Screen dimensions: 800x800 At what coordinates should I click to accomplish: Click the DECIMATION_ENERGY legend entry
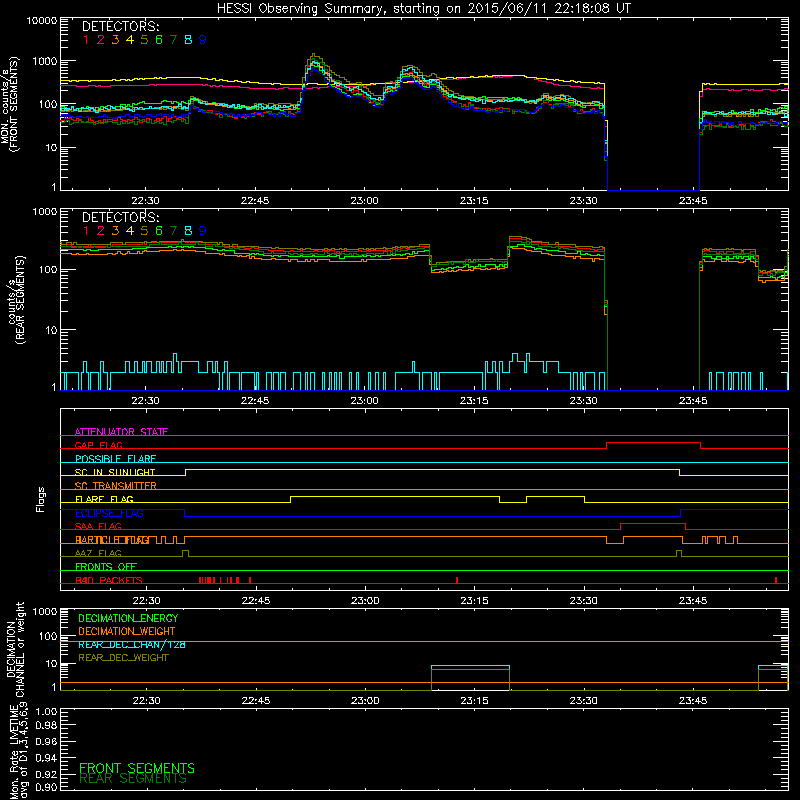(128, 618)
